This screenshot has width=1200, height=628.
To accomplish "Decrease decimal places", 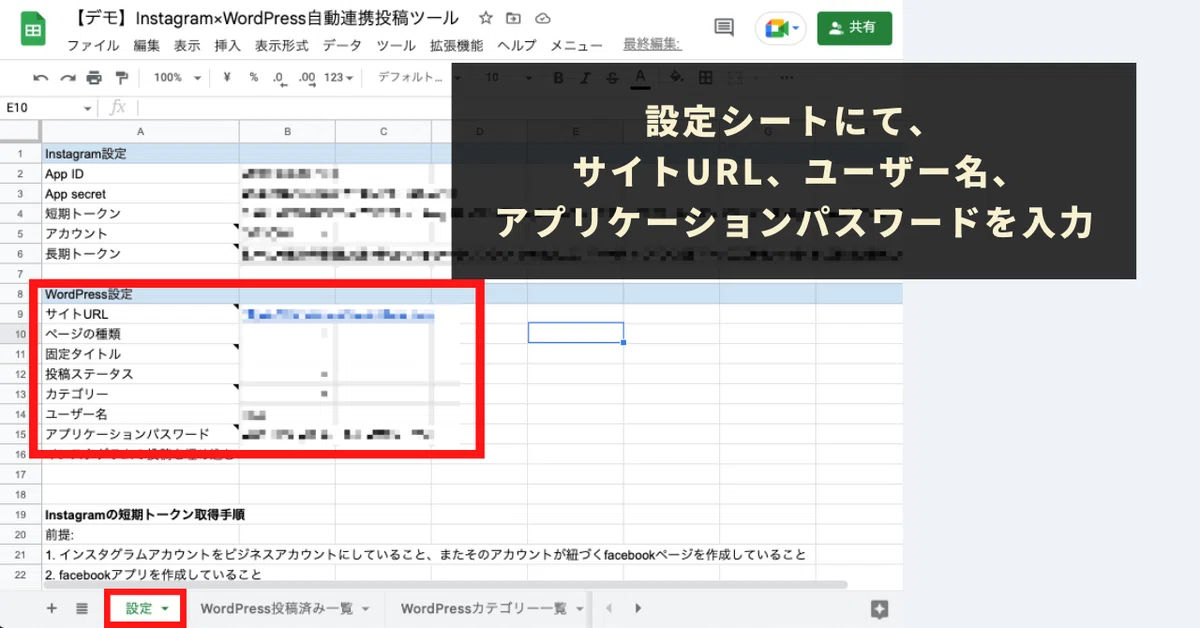I will [279, 77].
